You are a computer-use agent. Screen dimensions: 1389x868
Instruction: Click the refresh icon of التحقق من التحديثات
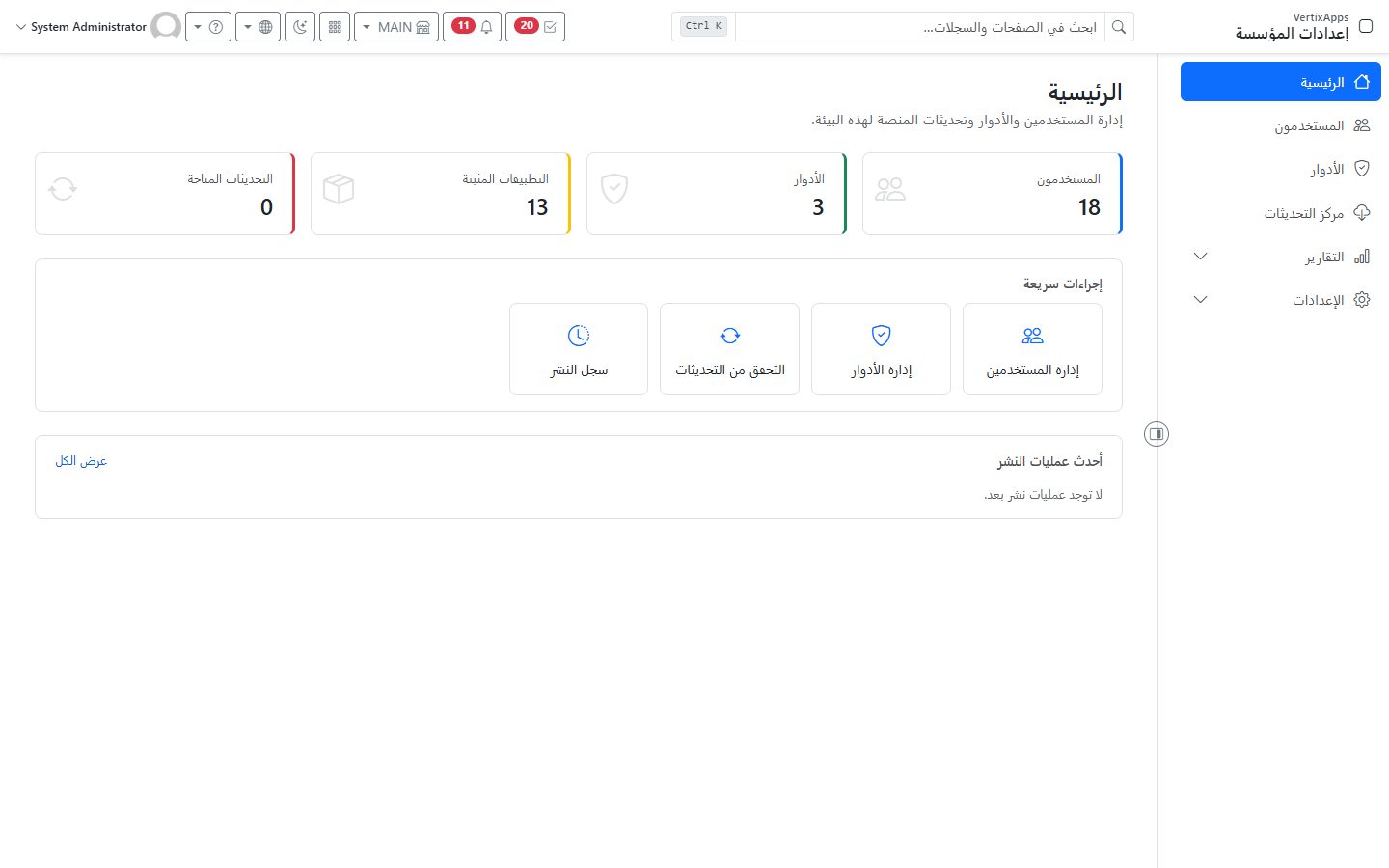point(730,336)
